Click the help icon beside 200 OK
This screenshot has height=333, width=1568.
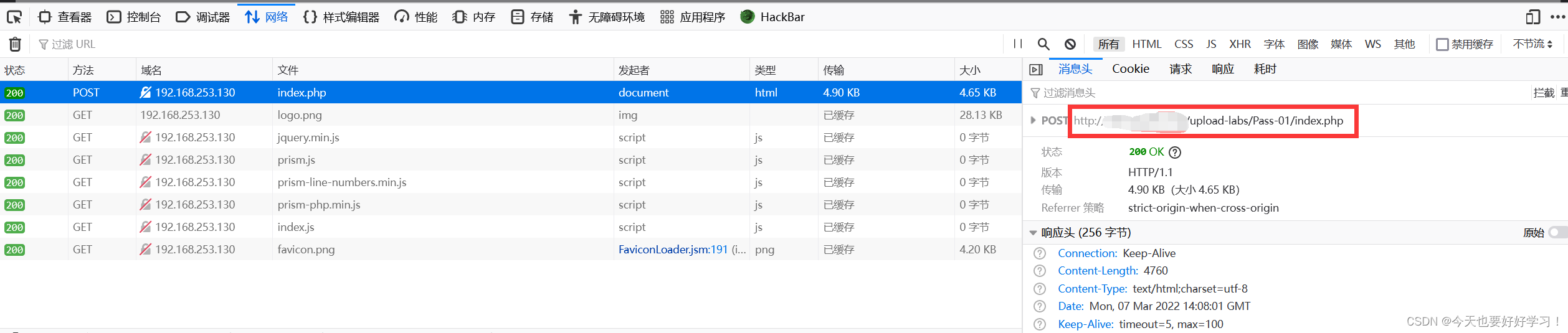(1175, 152)
